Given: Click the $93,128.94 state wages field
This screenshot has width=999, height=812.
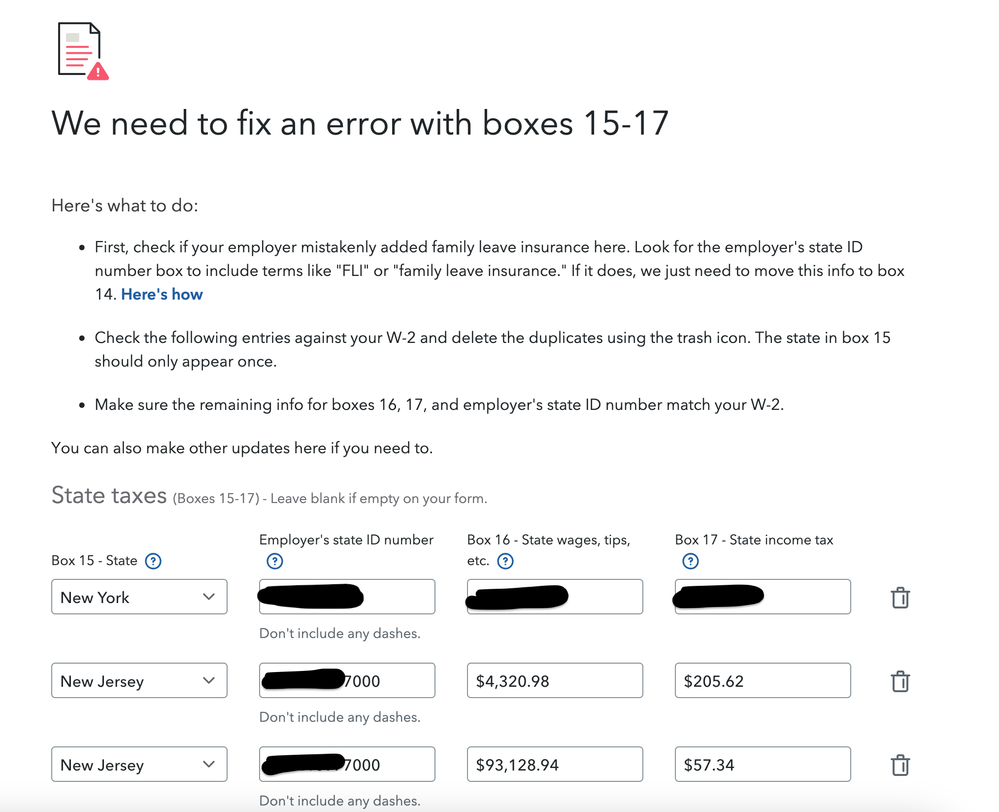Looking at the screenshot, I should [555, 764].
